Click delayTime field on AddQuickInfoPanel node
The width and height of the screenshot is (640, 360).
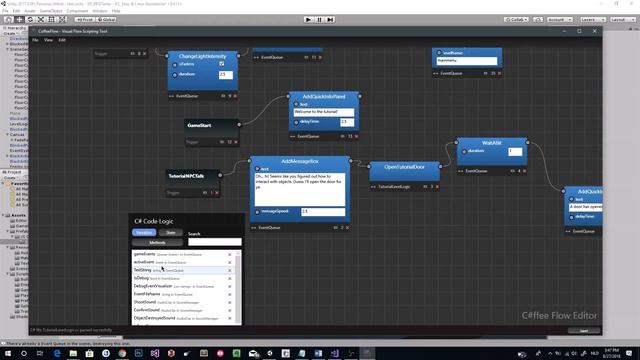click(347, 122)
